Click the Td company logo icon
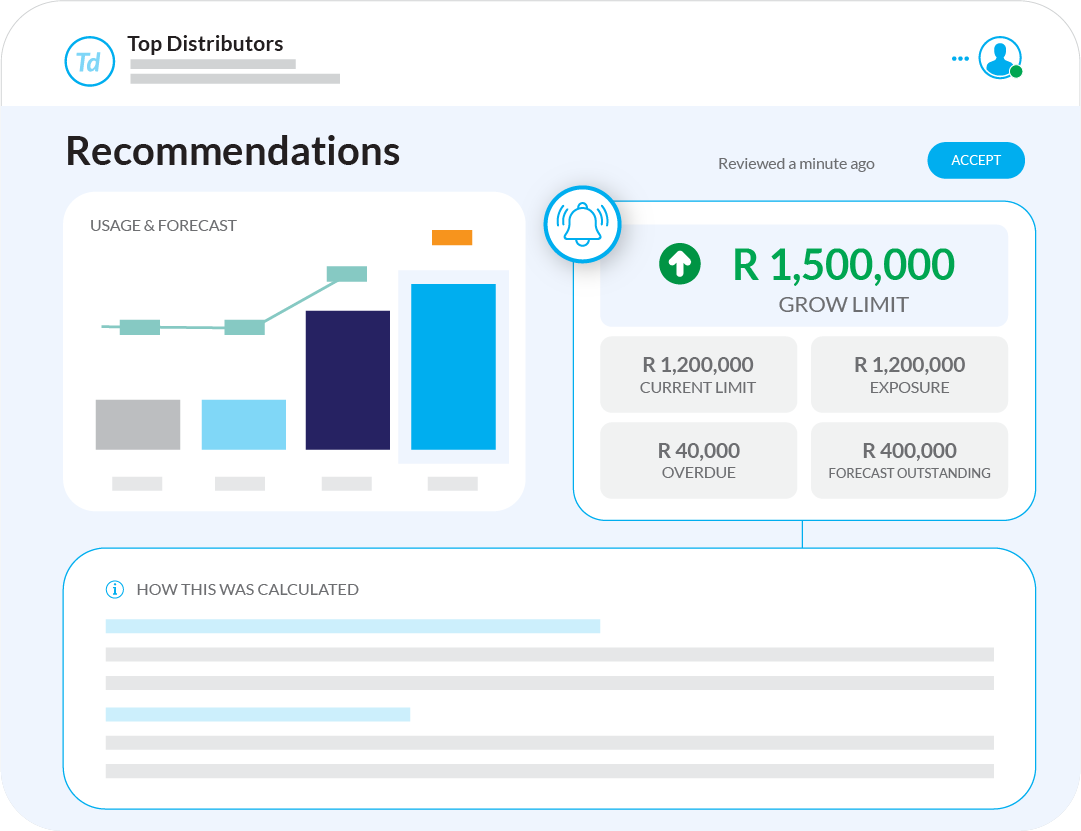Image resolution: width=1081 pixels, height=831 pixels. (x=89, y=61)
